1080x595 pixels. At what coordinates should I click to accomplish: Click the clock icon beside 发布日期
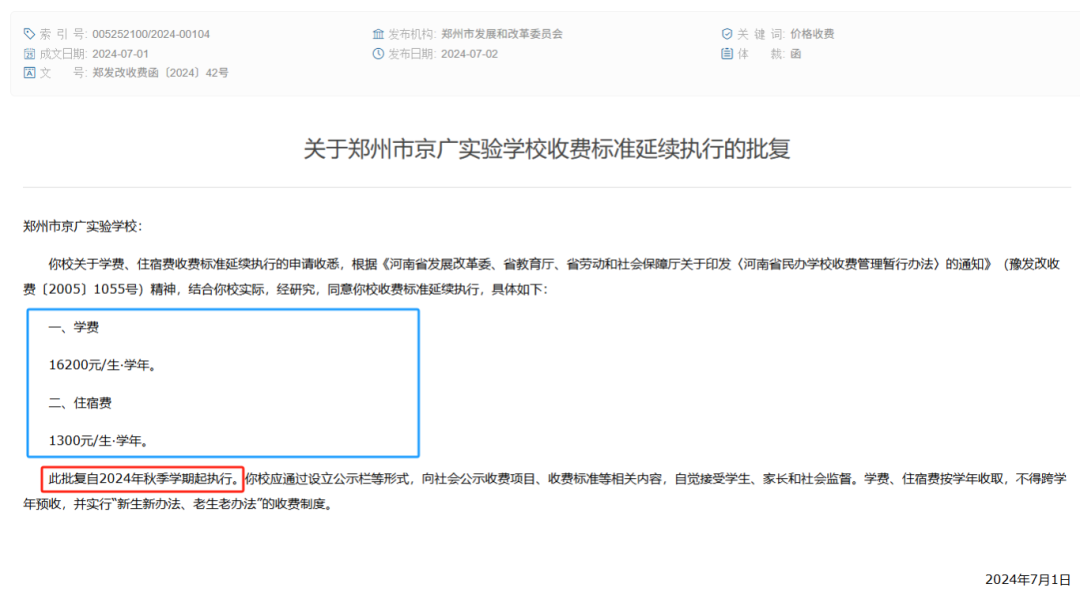[x=378, y=54]
